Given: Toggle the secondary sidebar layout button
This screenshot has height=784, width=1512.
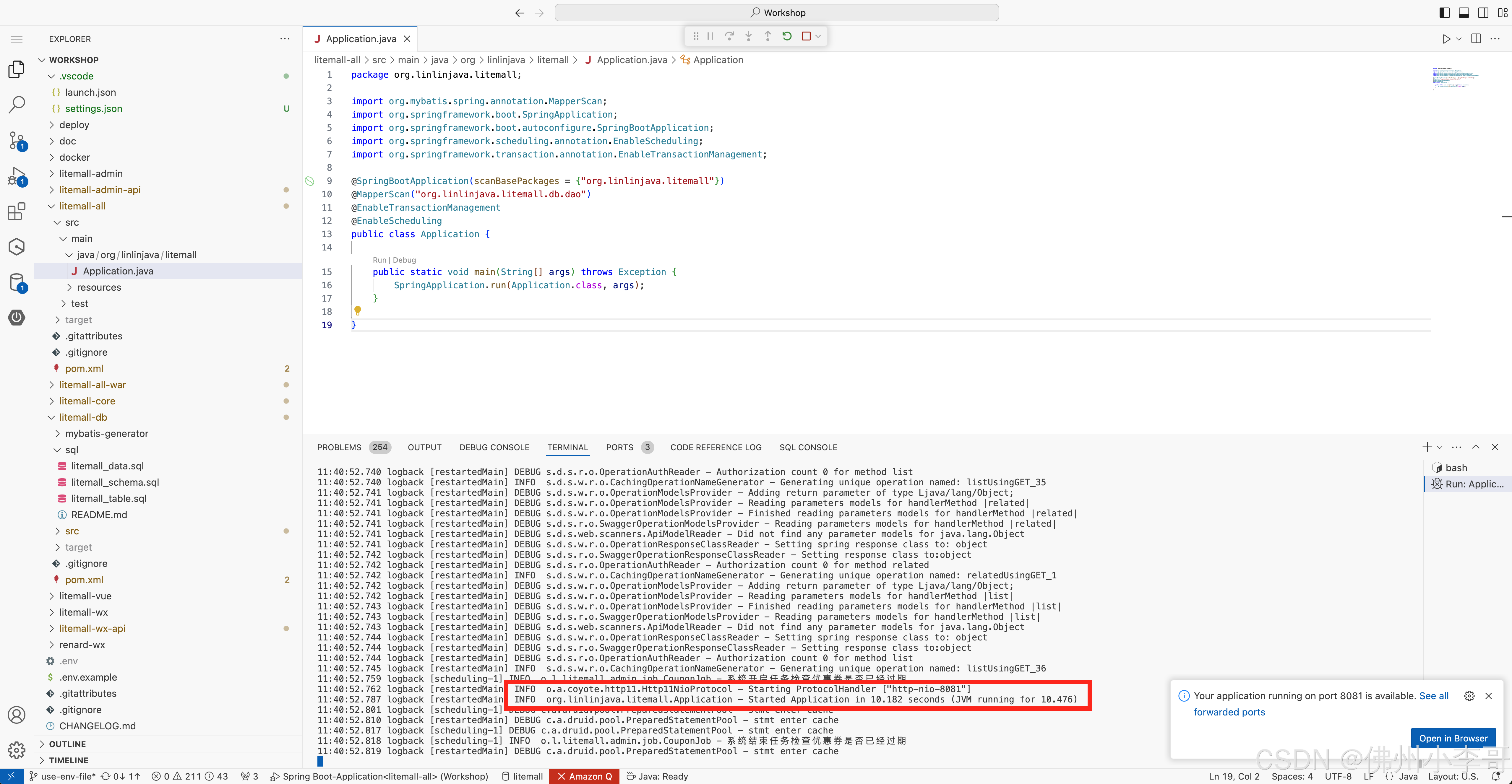Looking at the screenshot, I should click(x=1483, y=12).
